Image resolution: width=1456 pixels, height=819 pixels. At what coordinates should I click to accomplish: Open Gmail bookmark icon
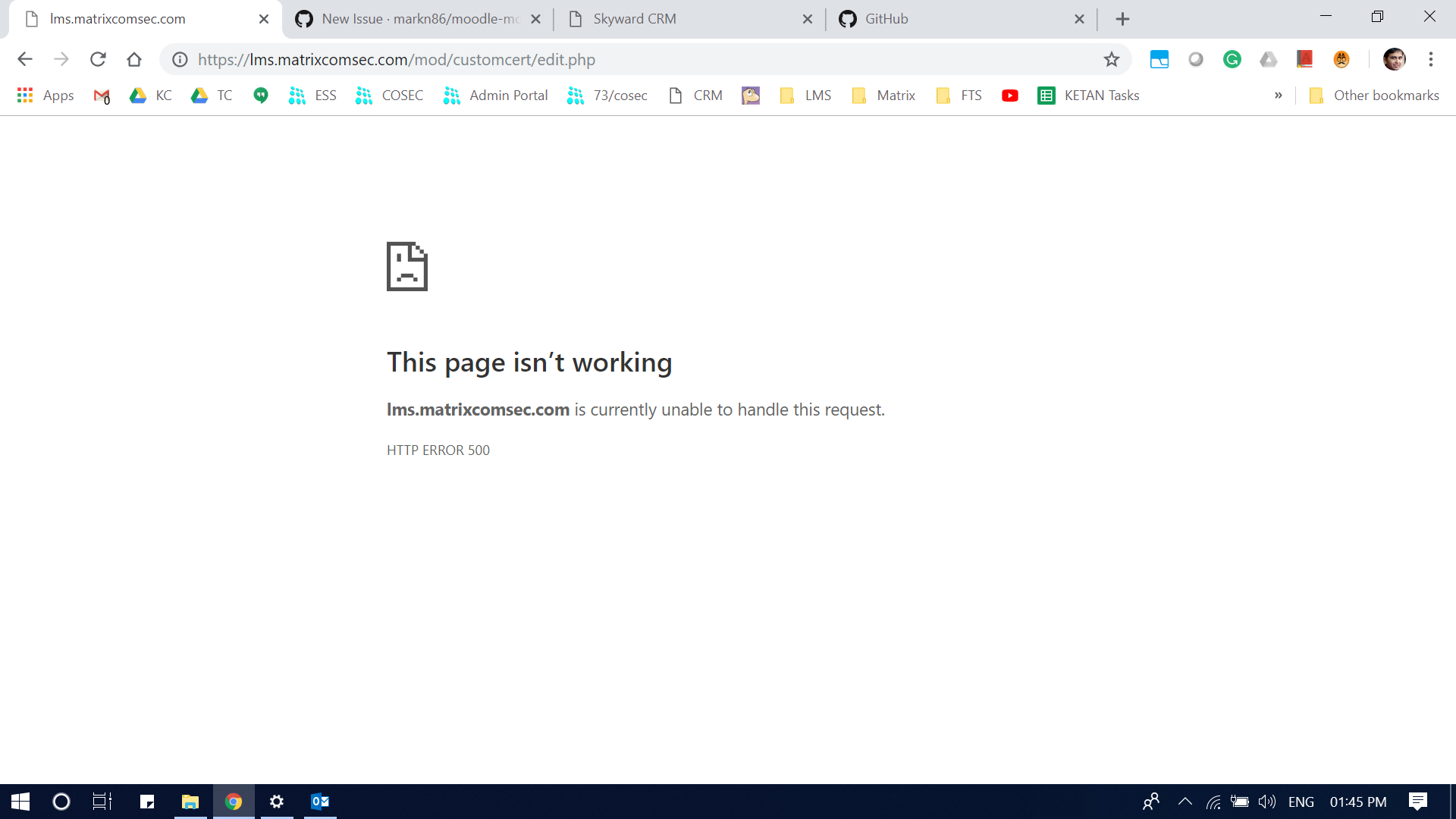tap(101, 96)
